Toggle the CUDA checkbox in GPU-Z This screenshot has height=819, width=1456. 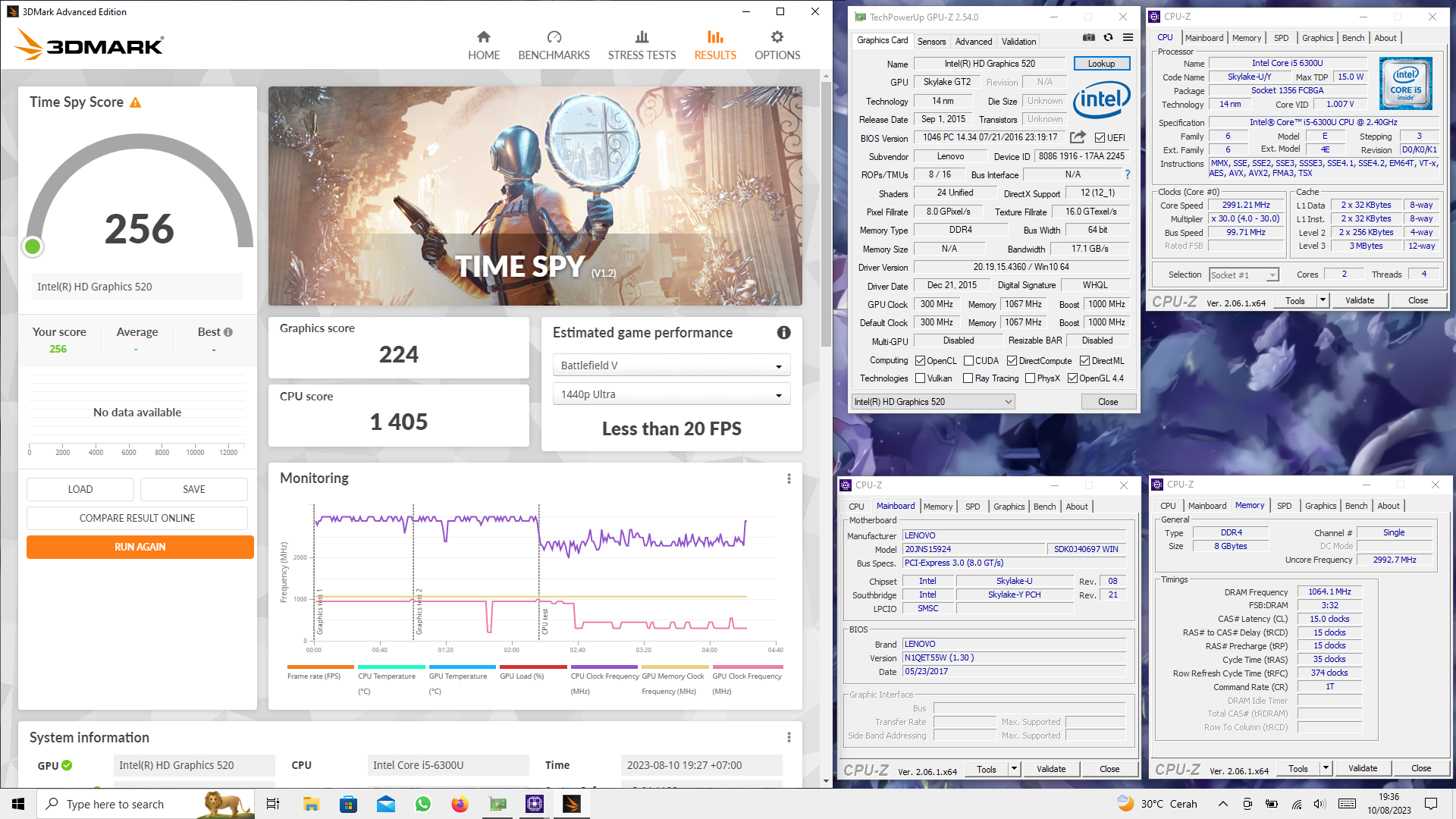[968, 361]
